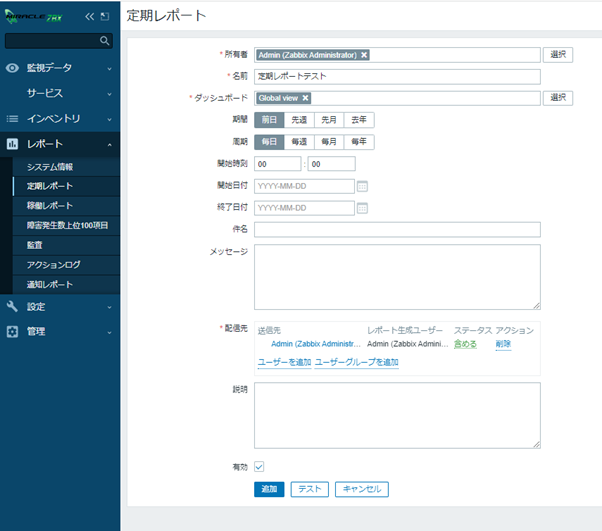This screenshot has height=531, width=602.
Task: Collapse the sidebar with double-arrow icon
Action: point(90,17)
